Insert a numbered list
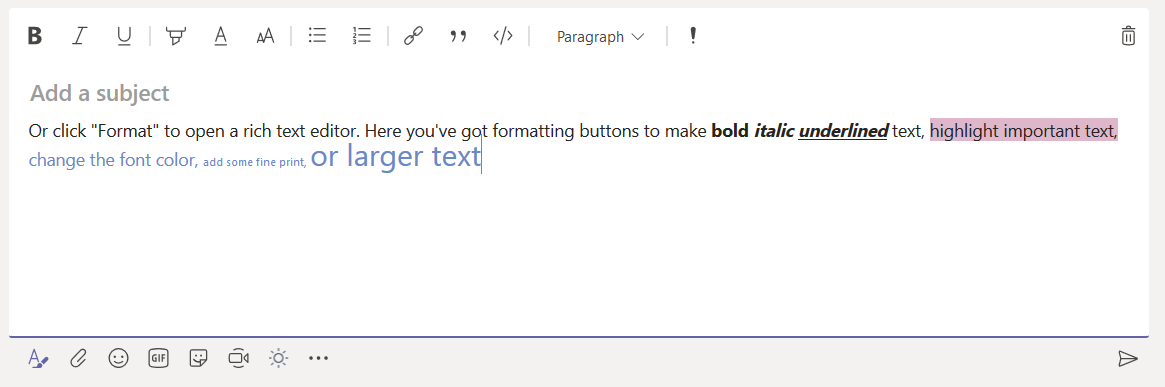This screenshot has width=1165, height=387. 361,36
